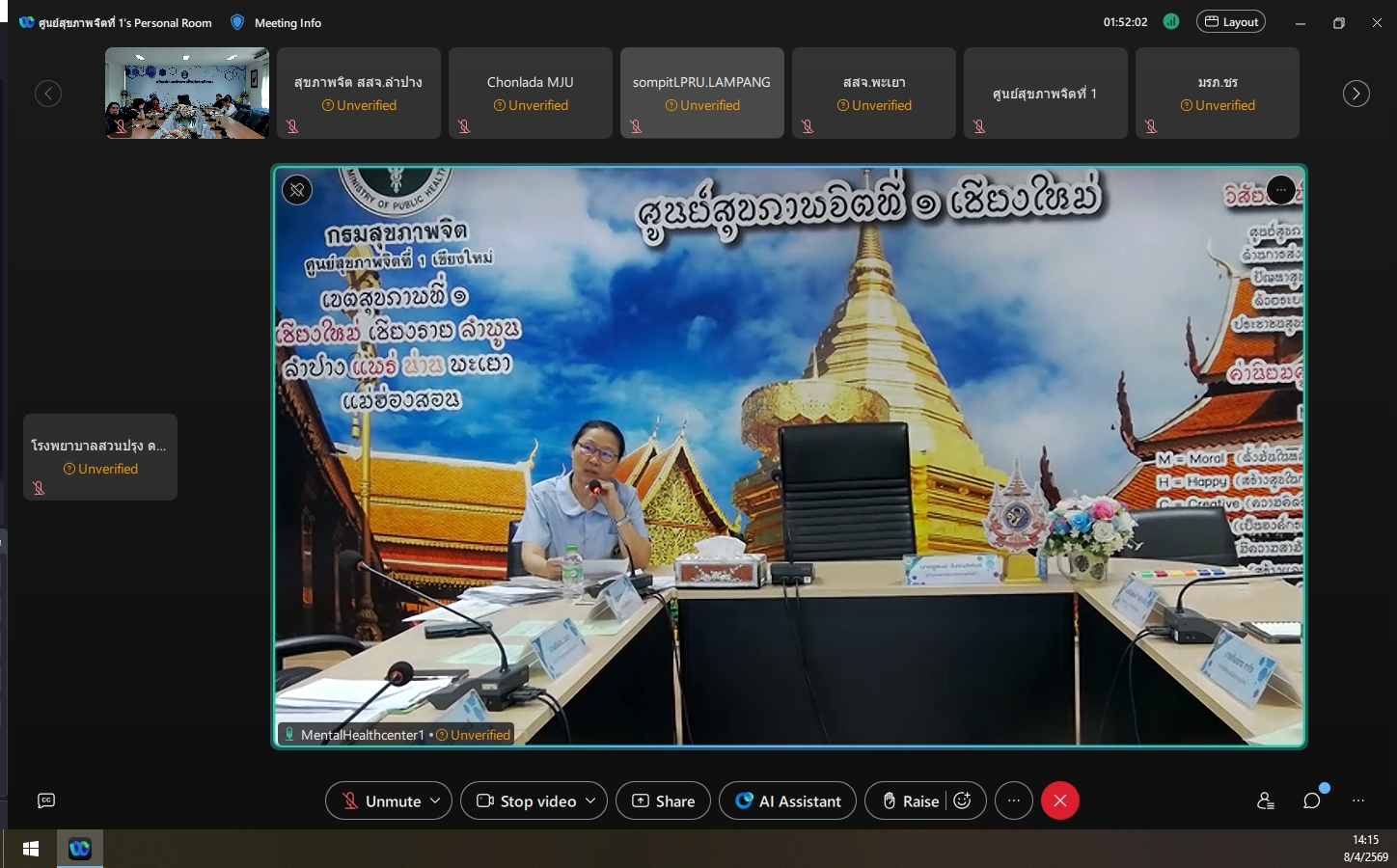Toggle closed captions icon

(x=46, y=800)
